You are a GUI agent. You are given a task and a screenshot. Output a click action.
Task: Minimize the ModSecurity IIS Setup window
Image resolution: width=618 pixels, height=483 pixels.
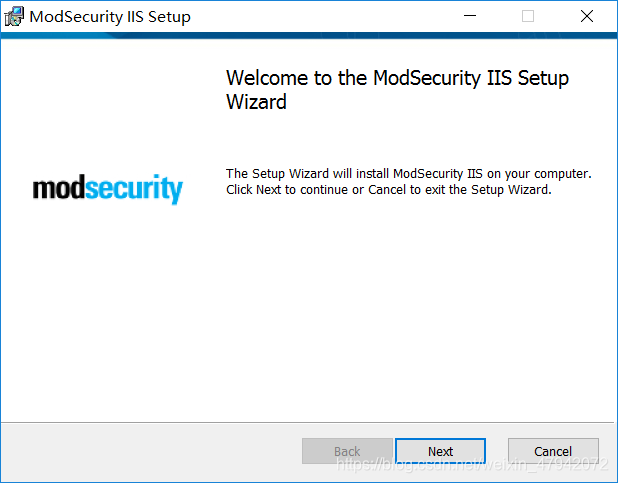(x=469, y=16)
